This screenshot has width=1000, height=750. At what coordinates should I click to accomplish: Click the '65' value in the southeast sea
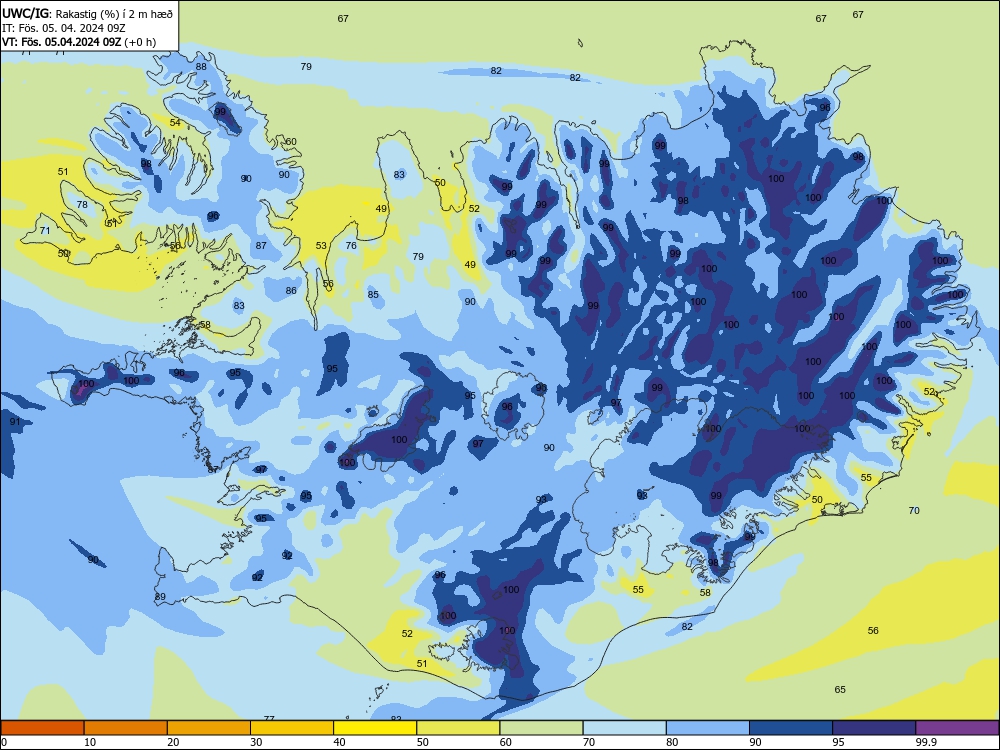tap(840, 689)
